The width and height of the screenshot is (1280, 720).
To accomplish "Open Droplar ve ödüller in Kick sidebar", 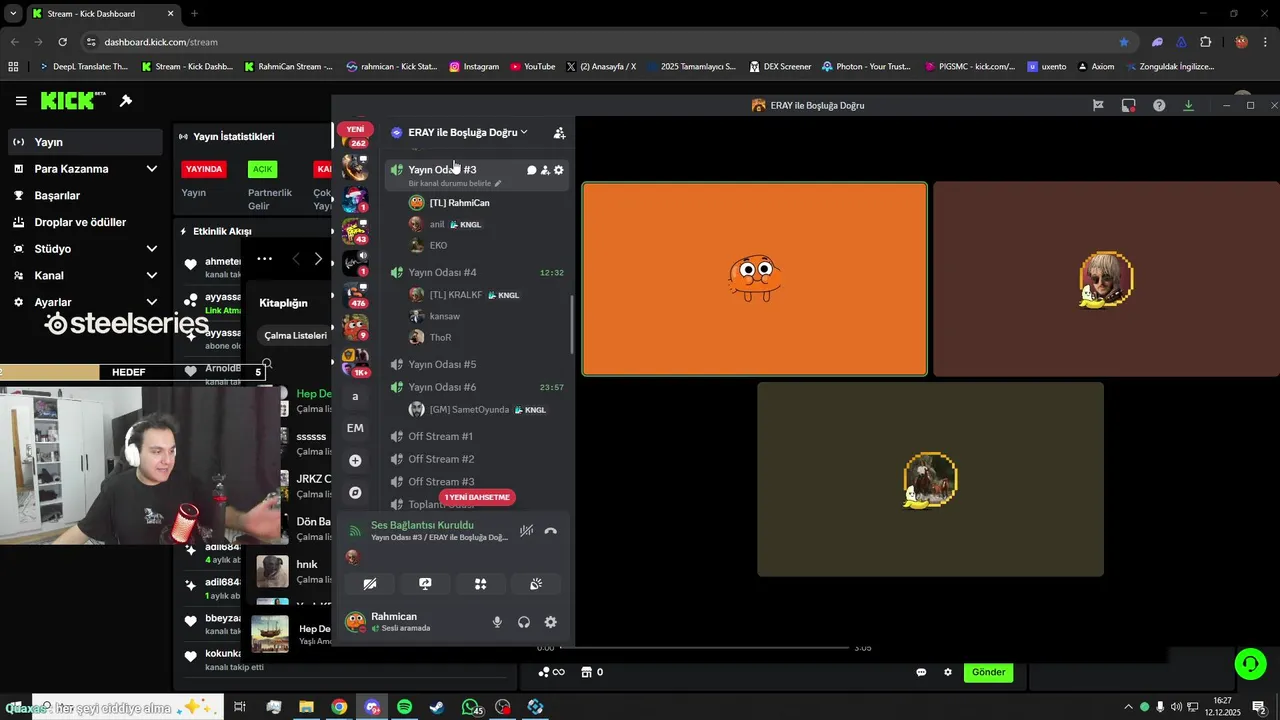I will (x=84, y=222).
